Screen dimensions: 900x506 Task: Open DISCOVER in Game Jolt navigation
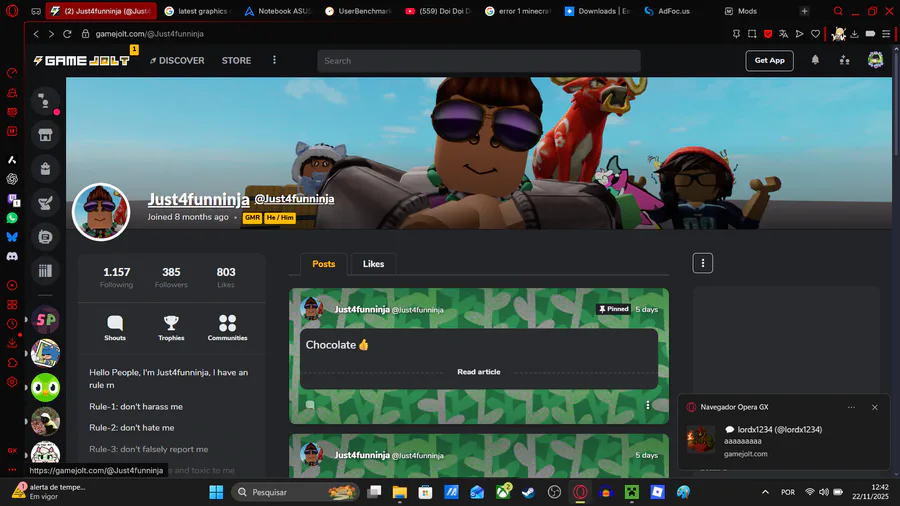point(177,60)
